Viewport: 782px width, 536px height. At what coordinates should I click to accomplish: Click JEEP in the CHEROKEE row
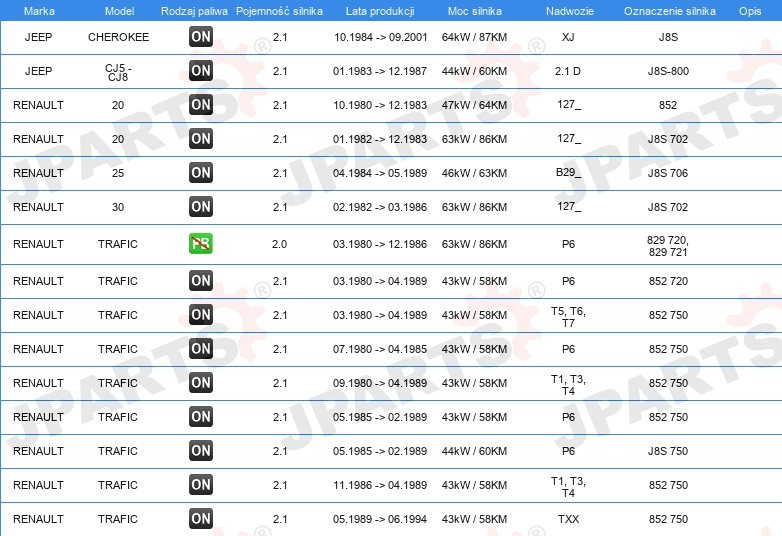pos(38,37)
